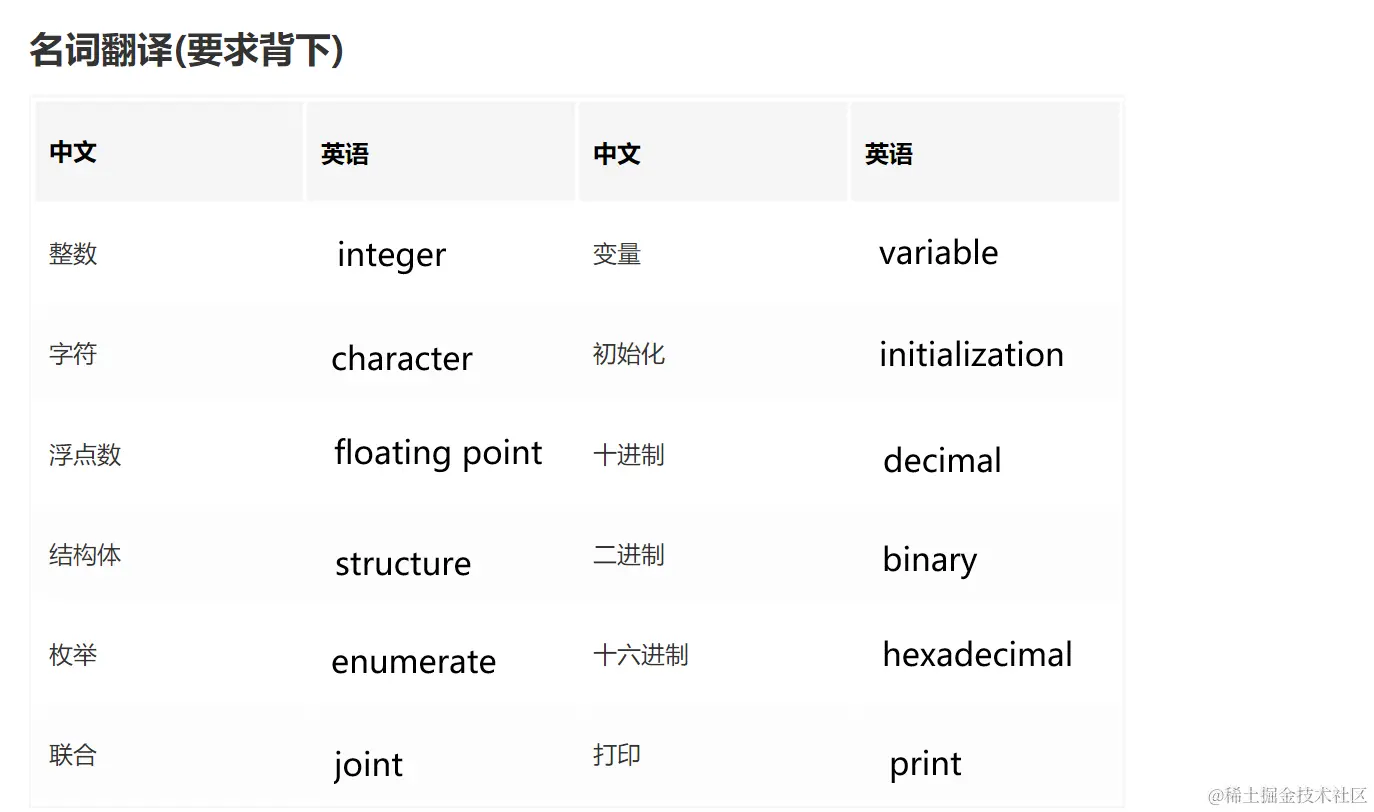1374x812 pixels.
Task: Select the word structure
Action: click(403, 563)
